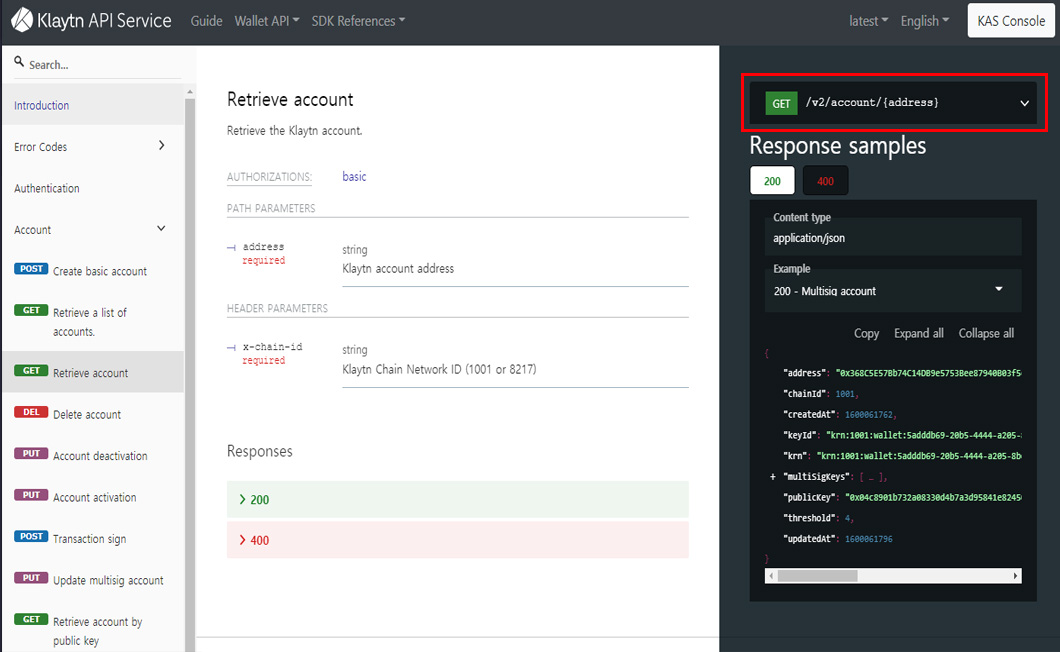Viewport: 1060px width, 652px height.
Task: Open the SDK References dropdown
Action: (358, 21)
